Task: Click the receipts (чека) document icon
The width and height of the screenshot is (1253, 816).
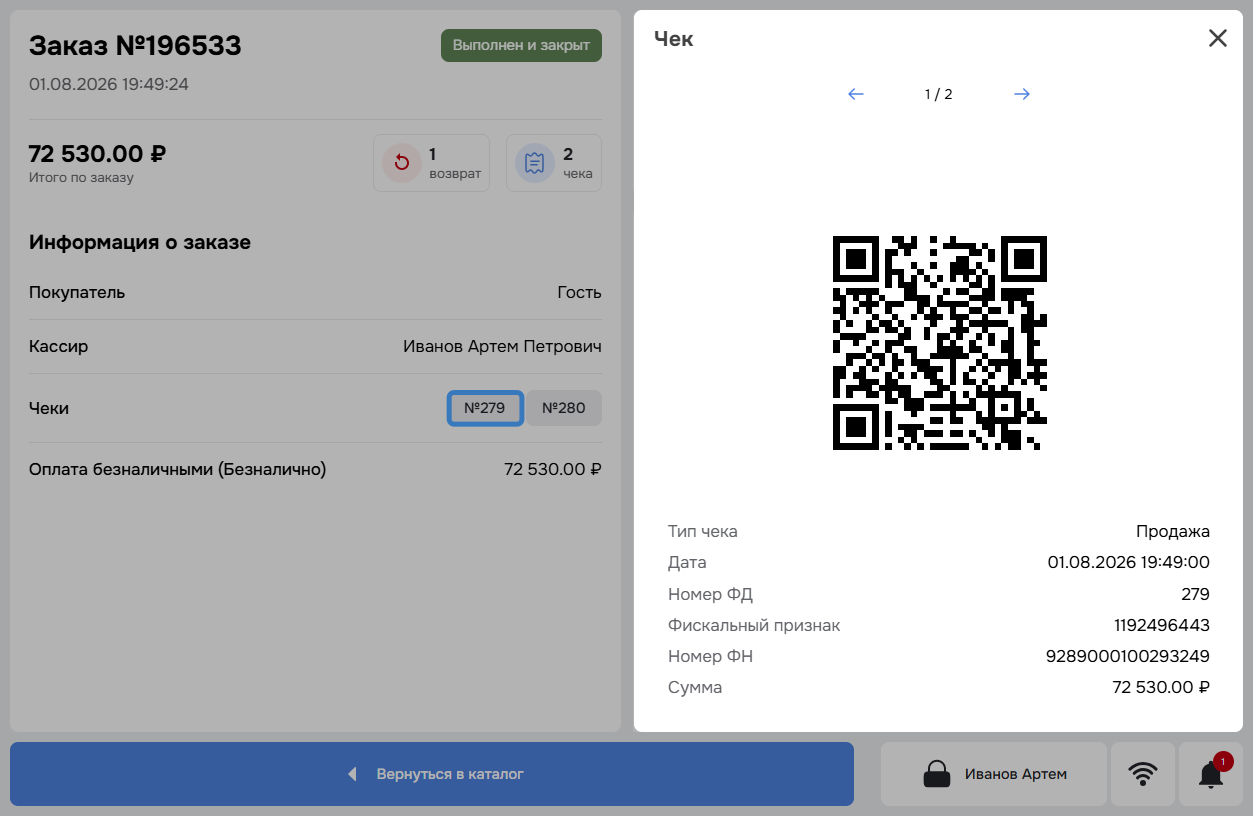Action: pos(535,163)
